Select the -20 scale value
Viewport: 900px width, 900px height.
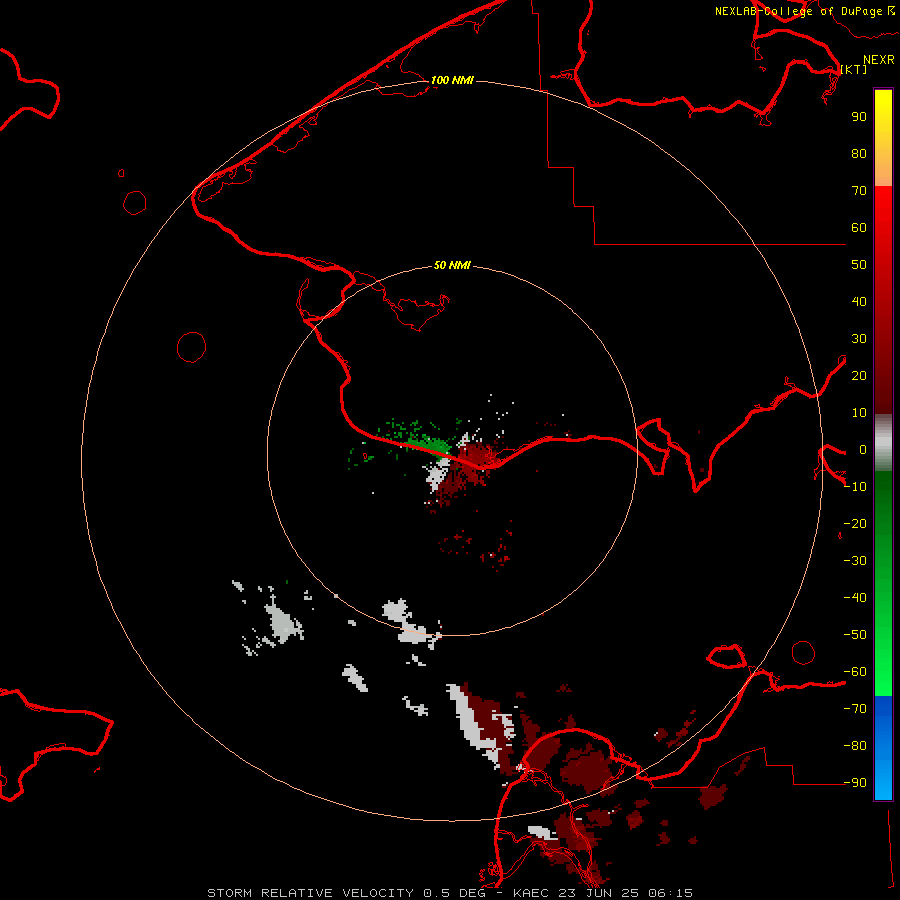(x=855, y=523)
